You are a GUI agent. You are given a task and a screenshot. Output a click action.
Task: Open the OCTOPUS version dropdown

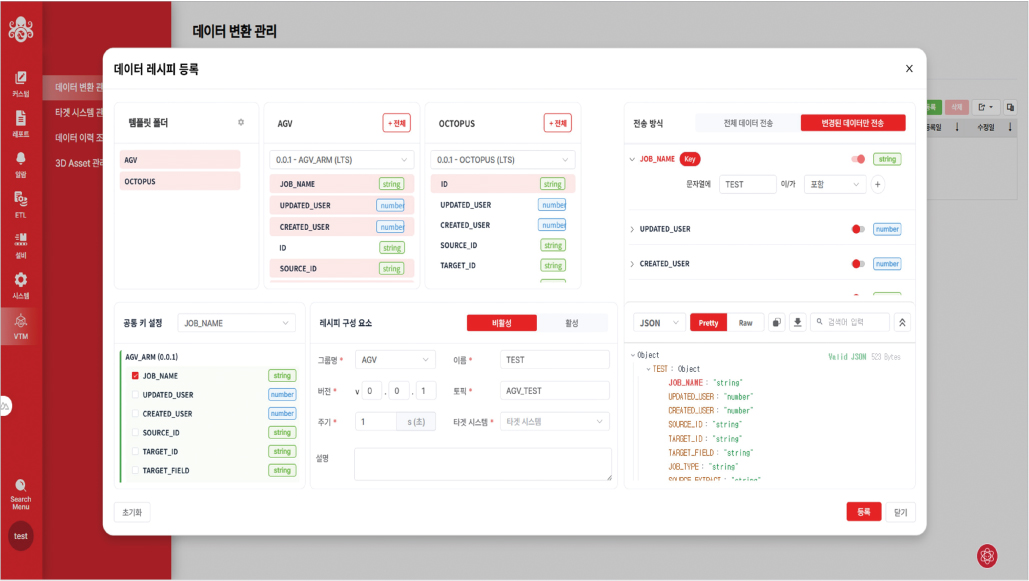point(503,160)
